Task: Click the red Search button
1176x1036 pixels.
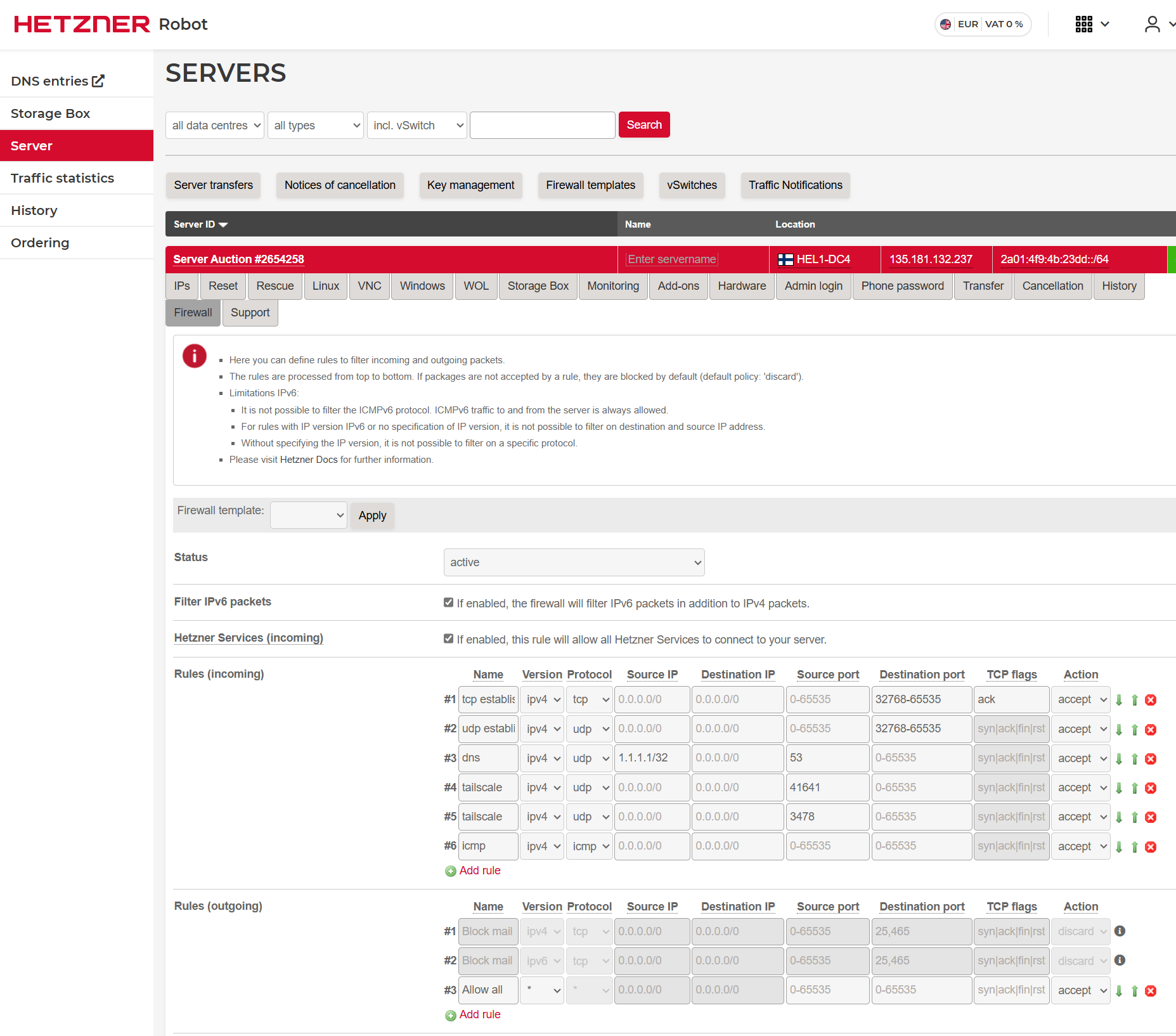Action: [x=643, y=125]
